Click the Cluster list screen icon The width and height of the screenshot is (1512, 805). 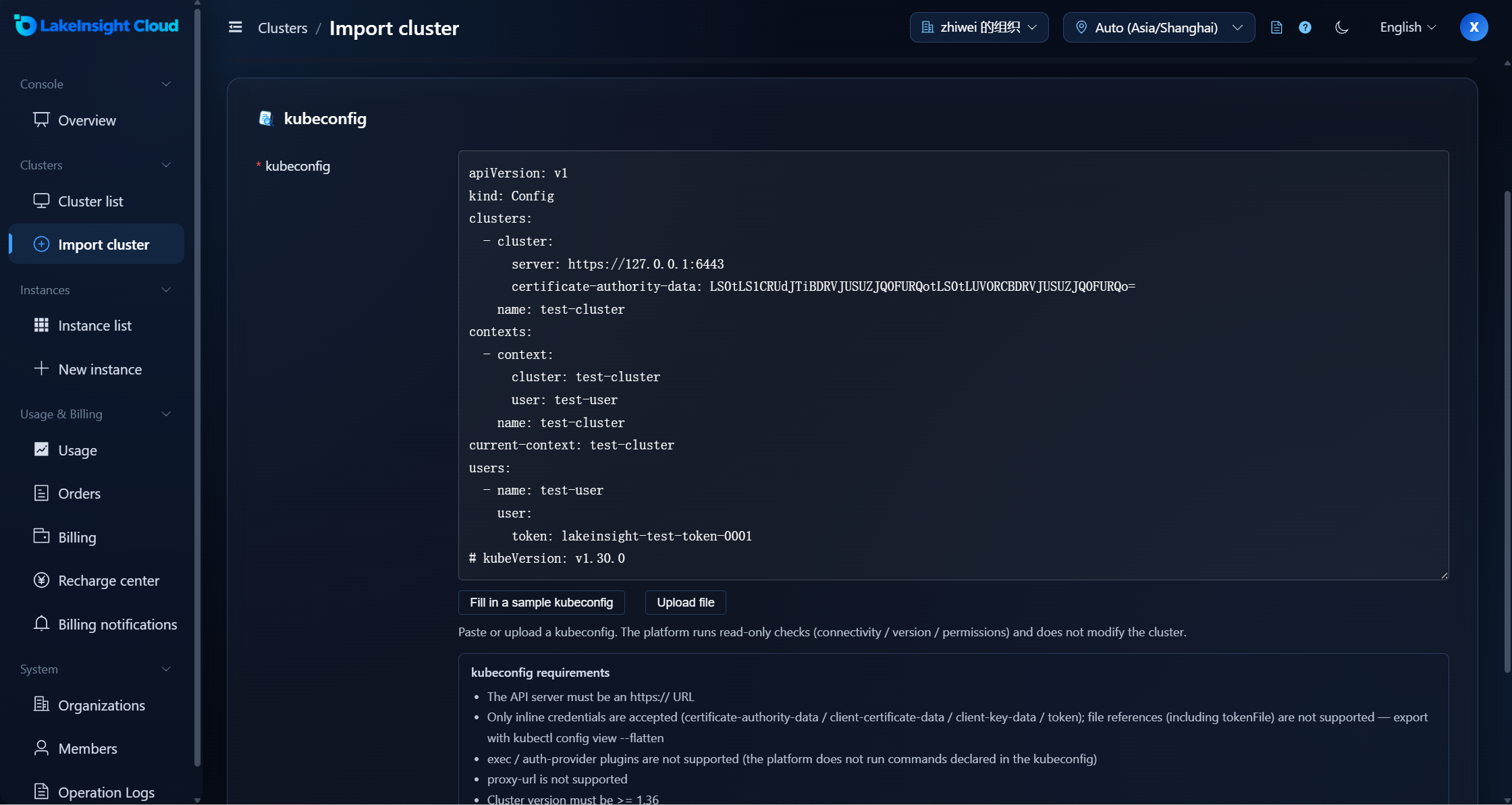(41, 200)
